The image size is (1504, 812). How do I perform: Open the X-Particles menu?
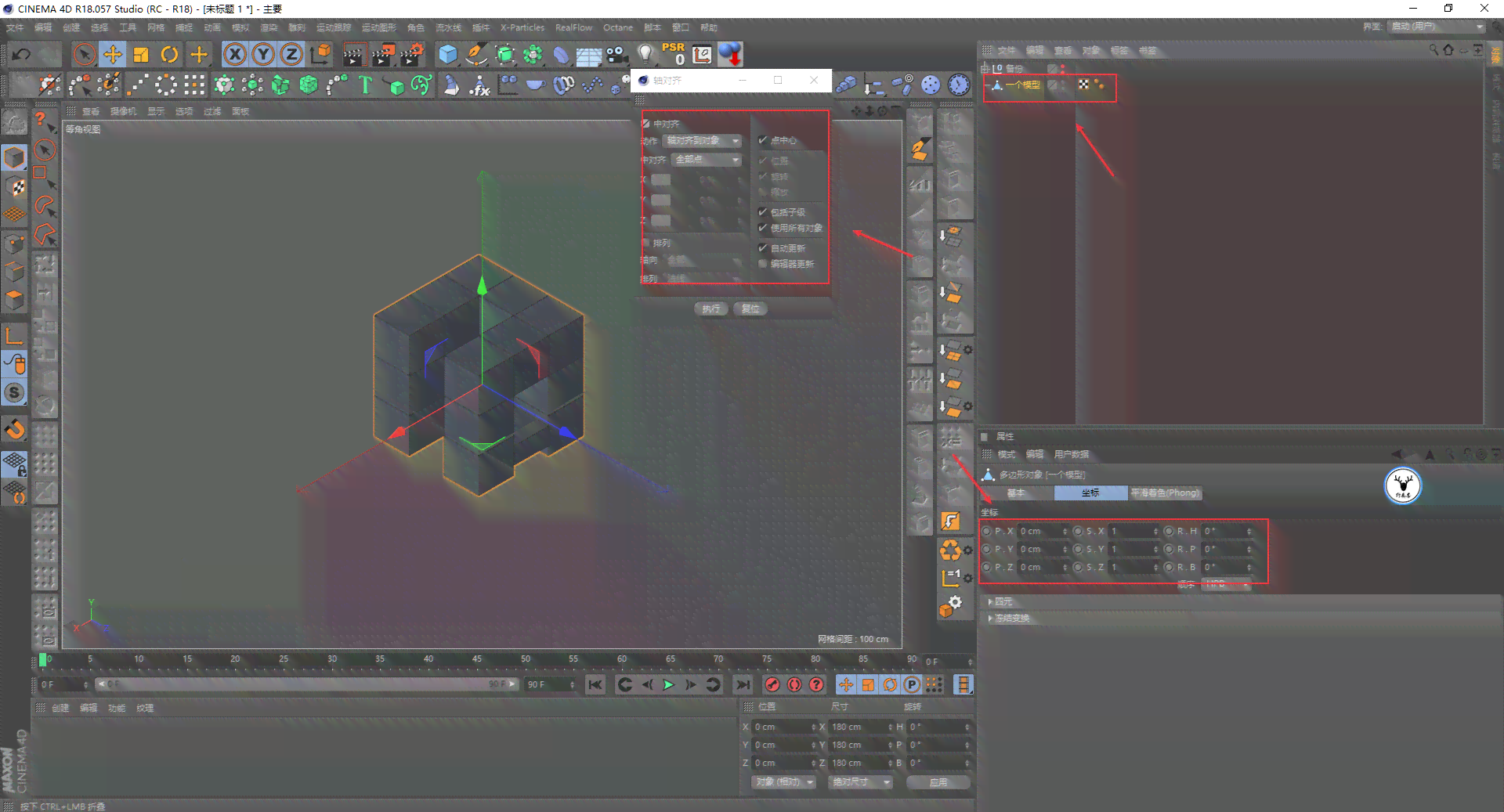coord(522,27)
